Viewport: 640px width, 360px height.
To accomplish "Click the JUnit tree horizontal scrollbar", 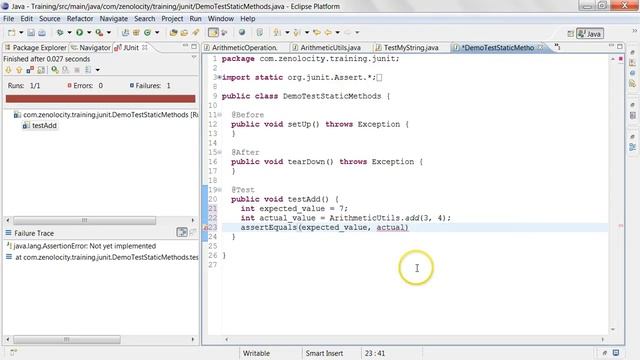I will [85, 220].
